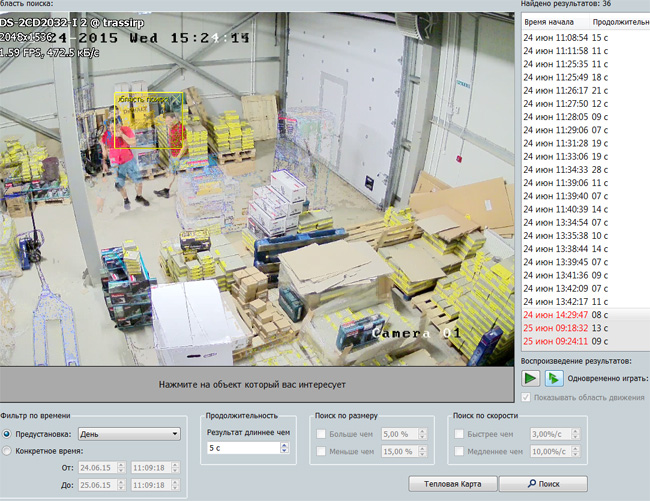The image size is (650, 501).
Task: Open the День preset dropdown
Action: pos(128,433)
